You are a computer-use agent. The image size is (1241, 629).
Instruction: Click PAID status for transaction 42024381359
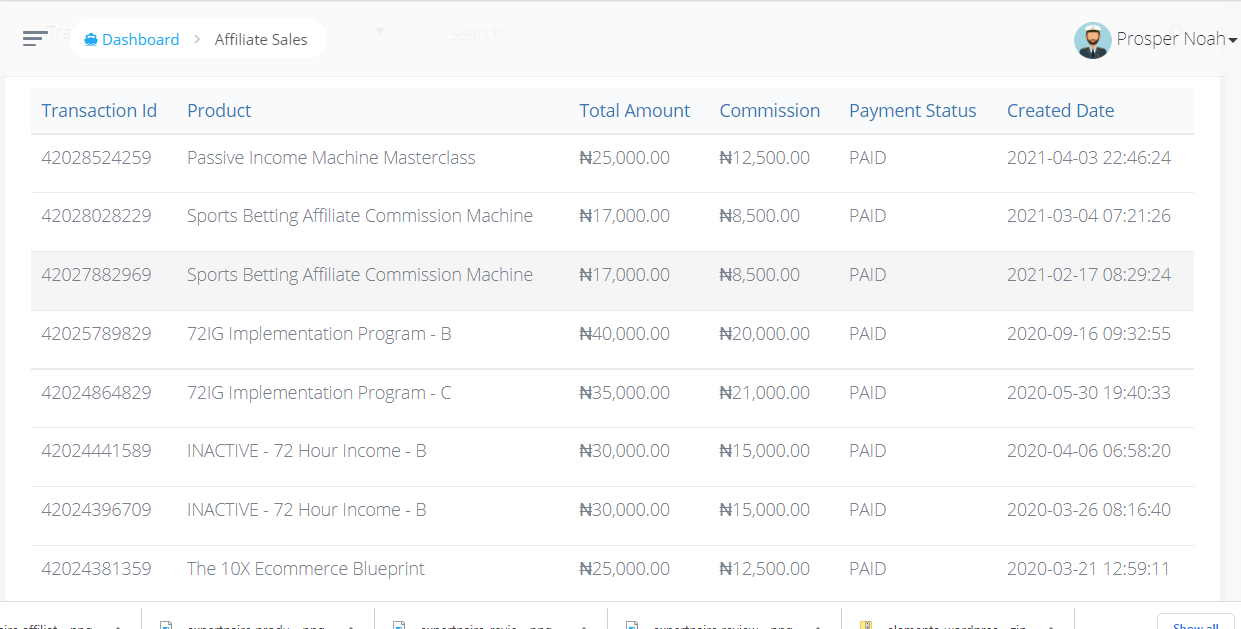click(868, 569)
